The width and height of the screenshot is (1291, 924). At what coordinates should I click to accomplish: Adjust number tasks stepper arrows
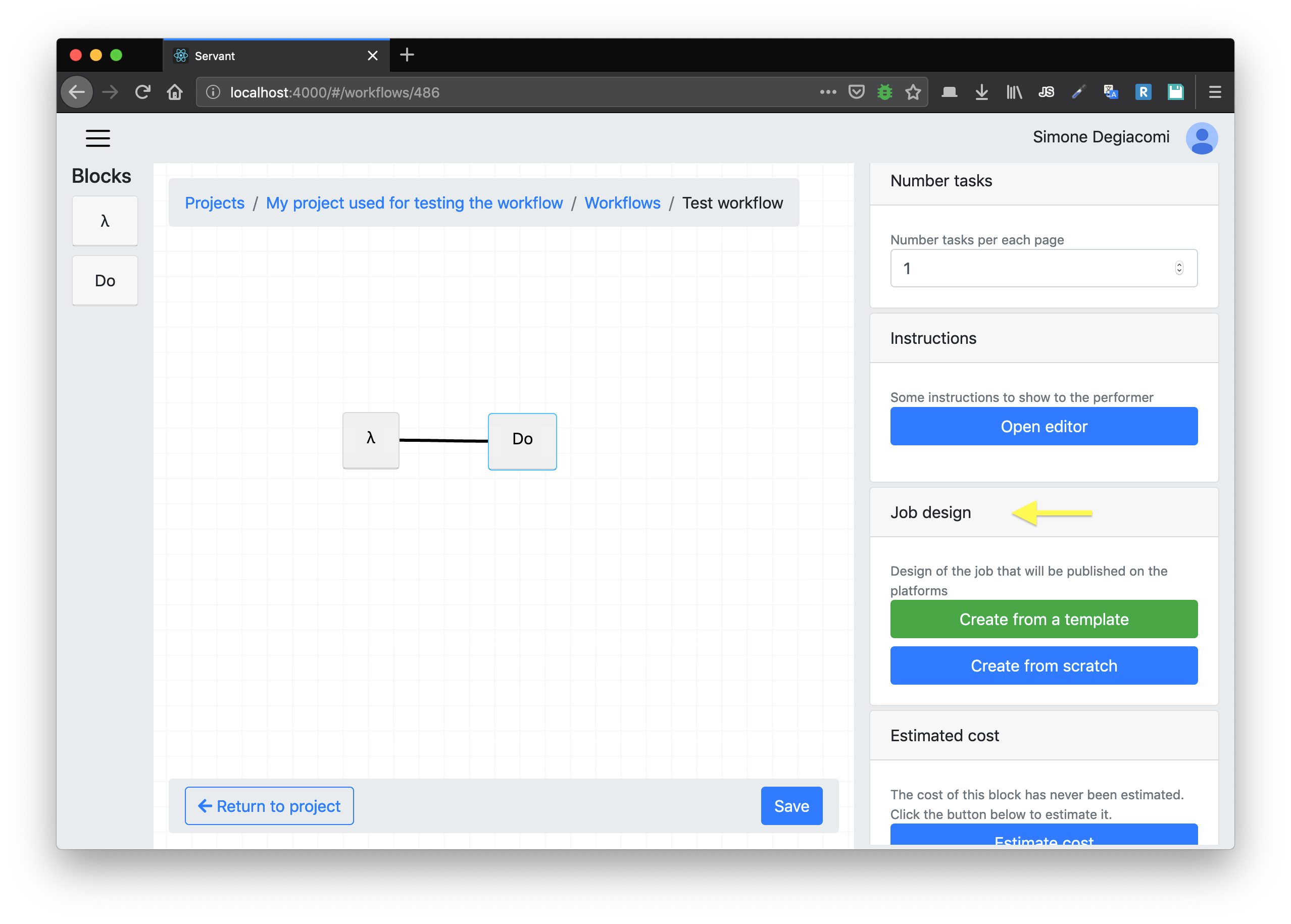coord(1179,268)
